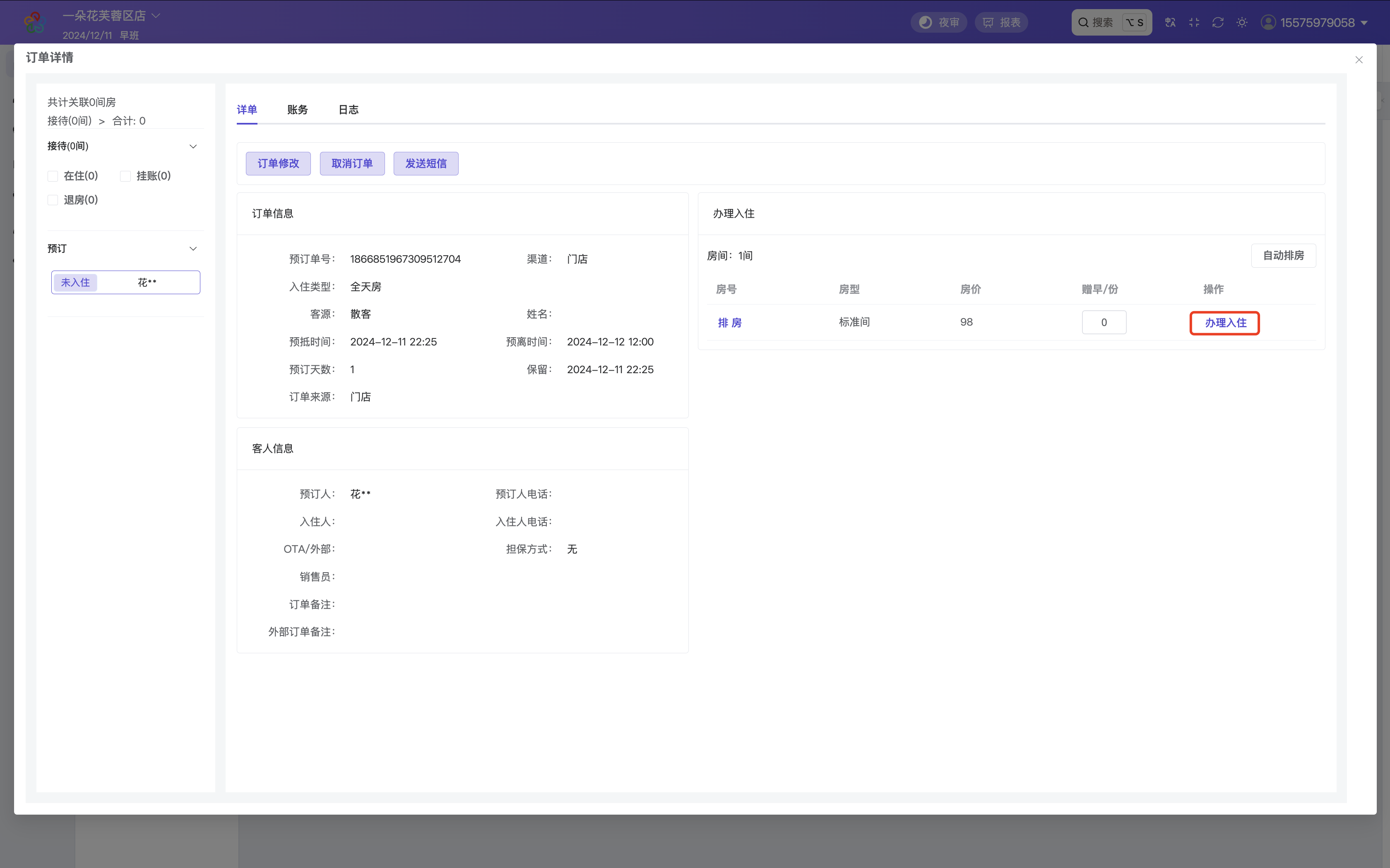Image resolution: width=1390 pixels, height=868 pixels.
Task: Select the 未入住 花** reservation item
Action: click(x=126, y=283)
